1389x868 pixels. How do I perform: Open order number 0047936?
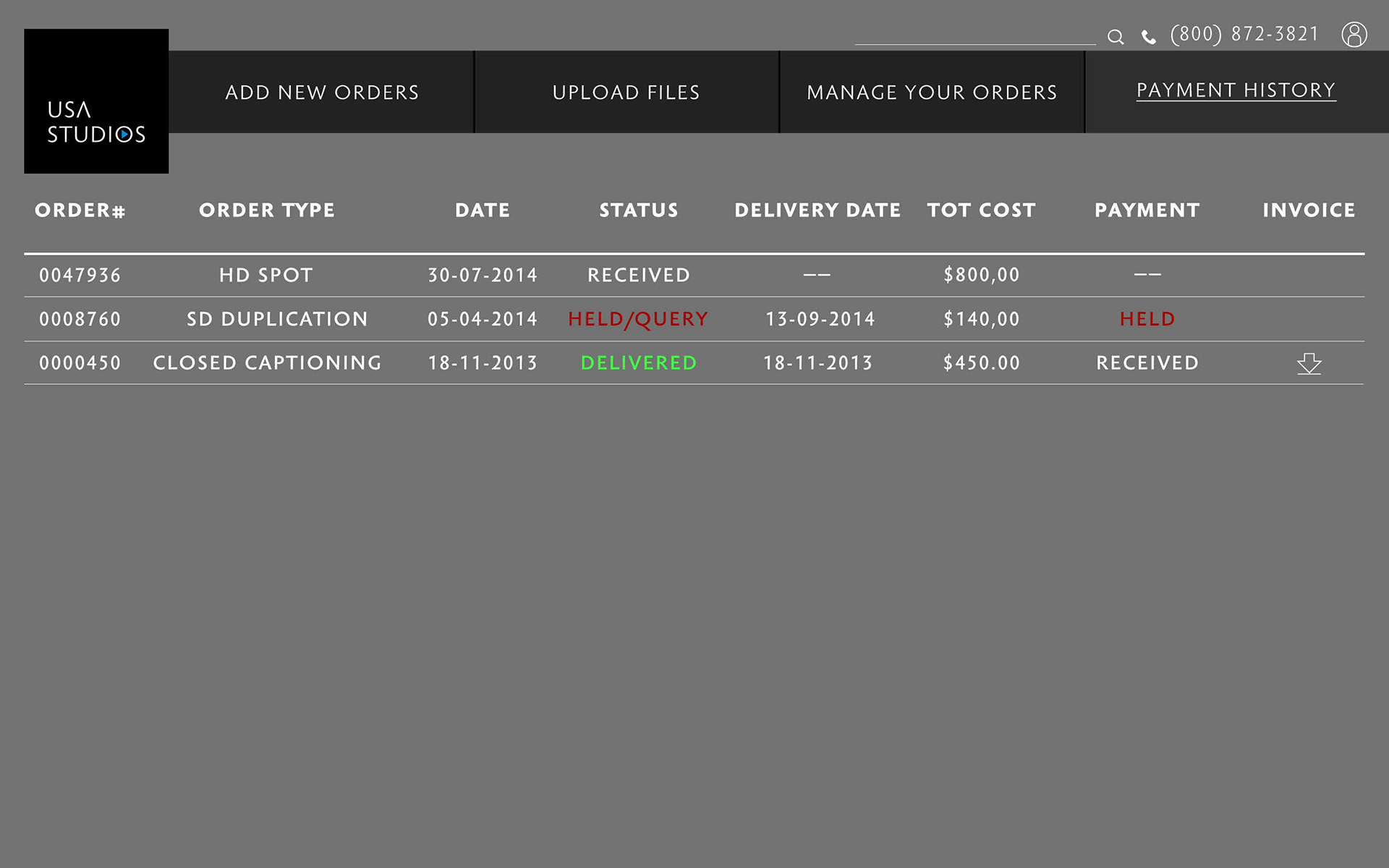(x=80, y=276)
